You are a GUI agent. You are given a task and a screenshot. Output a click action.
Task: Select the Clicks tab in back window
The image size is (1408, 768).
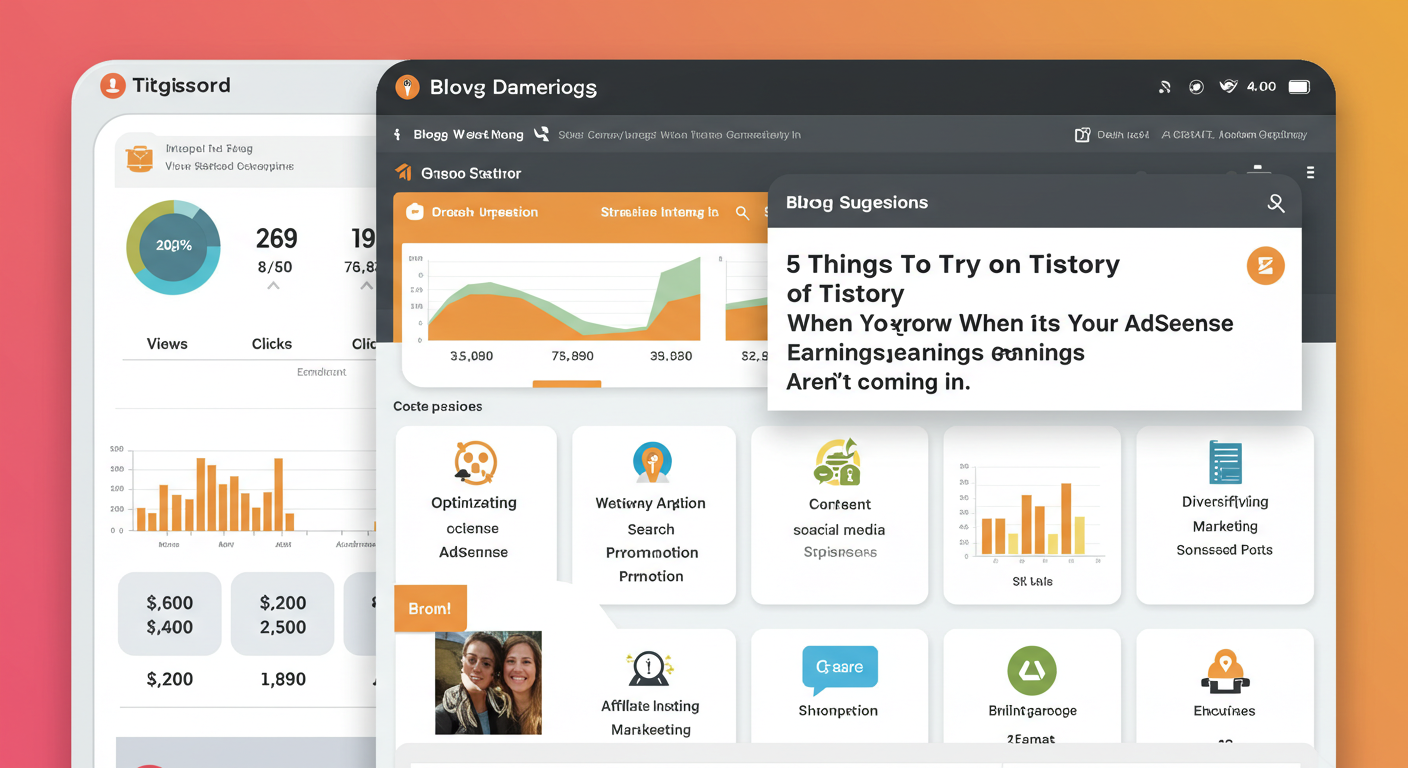[x=272, y=344]
